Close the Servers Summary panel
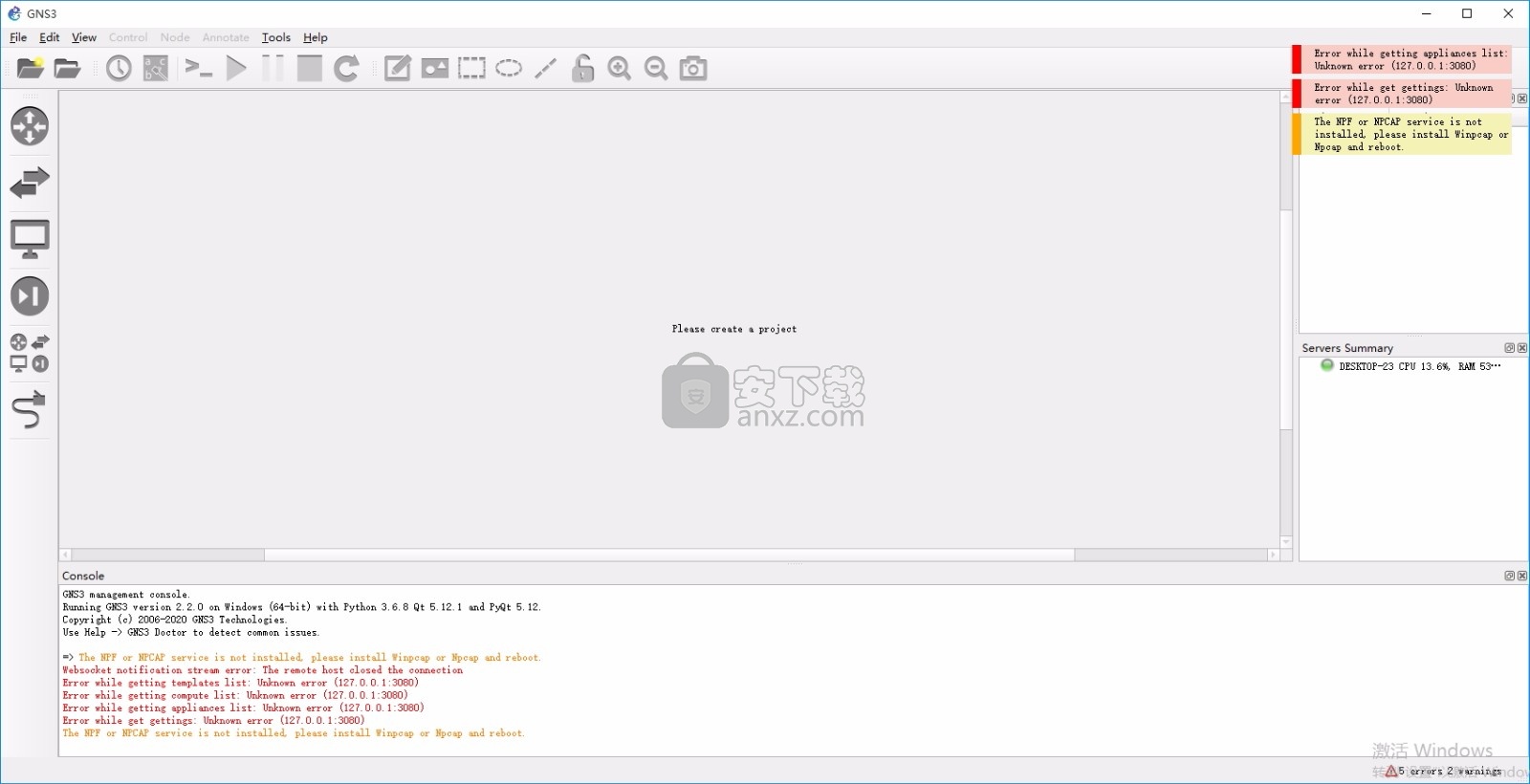Screen dimensions: 1530x784 1522,348
